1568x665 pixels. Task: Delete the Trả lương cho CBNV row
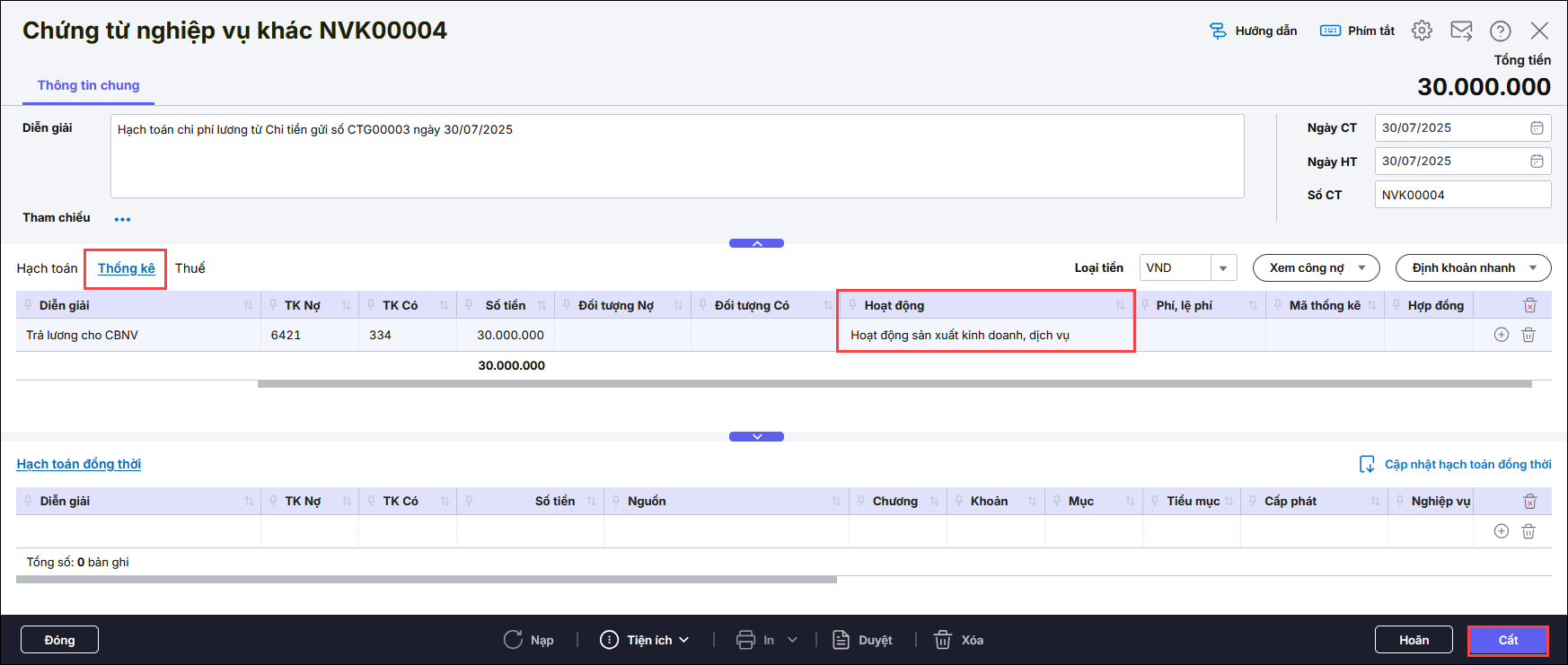click(x=1528, y=335)
